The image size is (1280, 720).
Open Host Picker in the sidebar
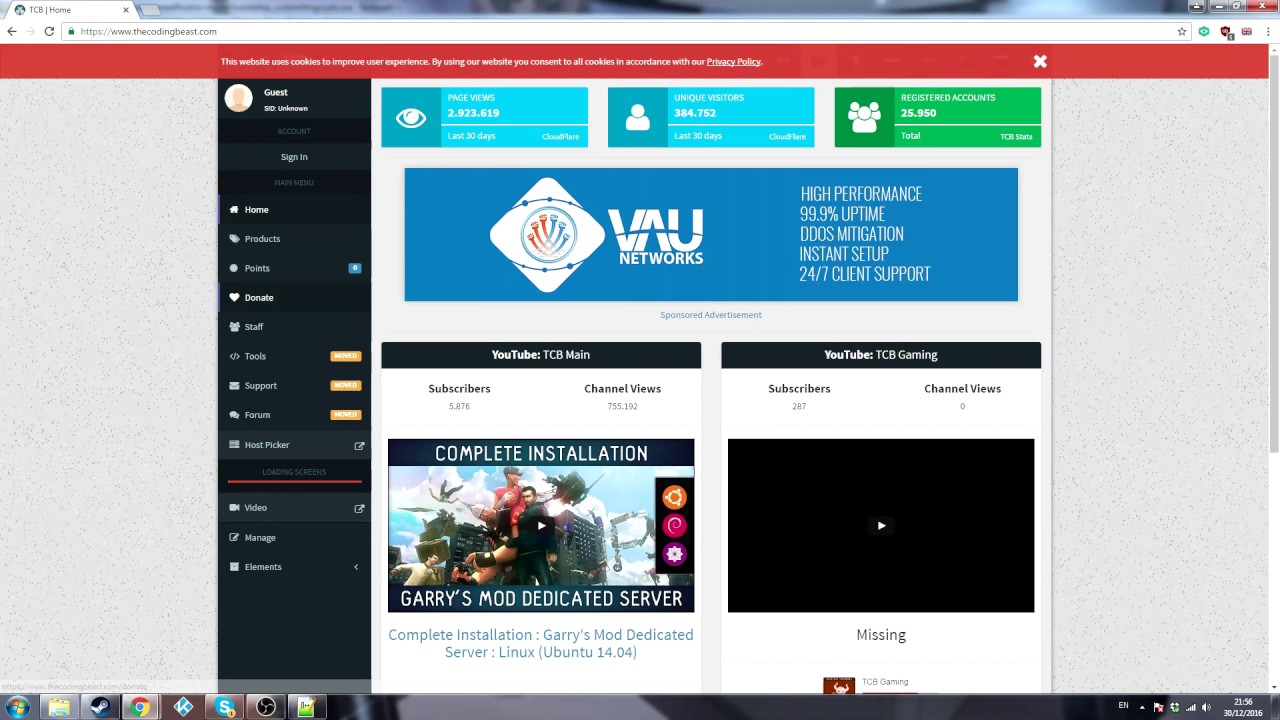coord(294,445)
